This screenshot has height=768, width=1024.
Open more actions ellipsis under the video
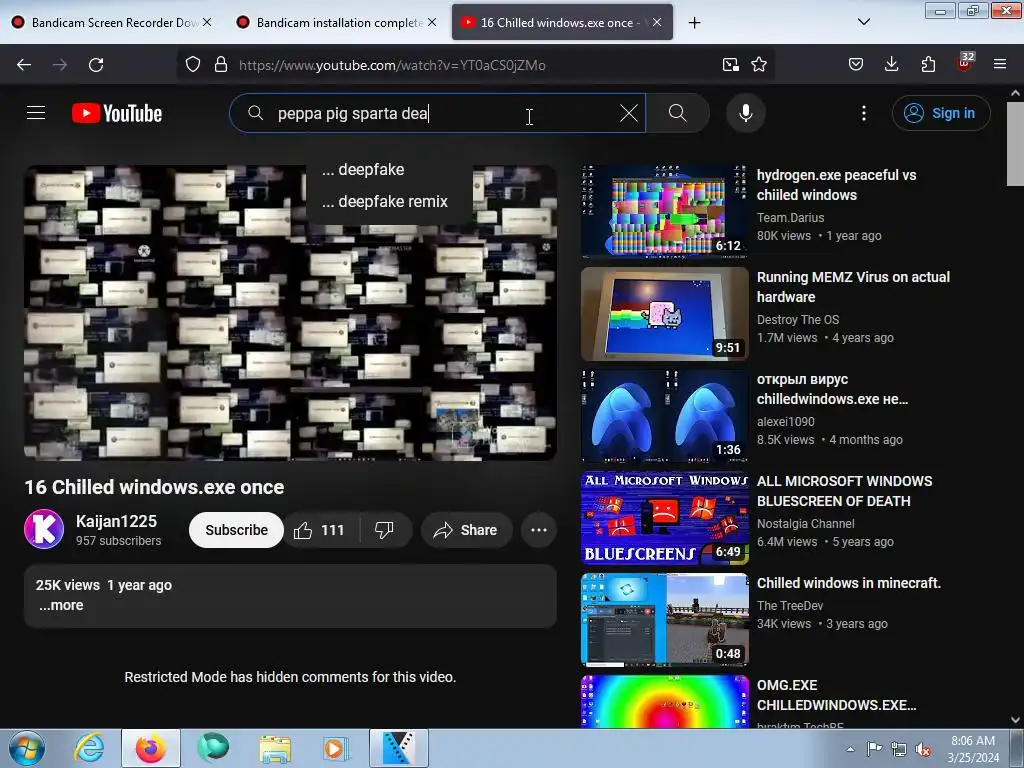539,530
